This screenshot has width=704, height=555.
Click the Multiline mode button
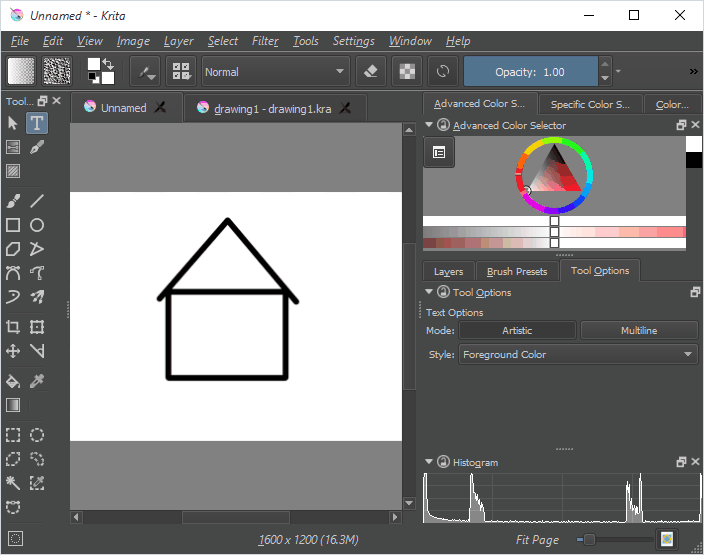tap(638, 330)
